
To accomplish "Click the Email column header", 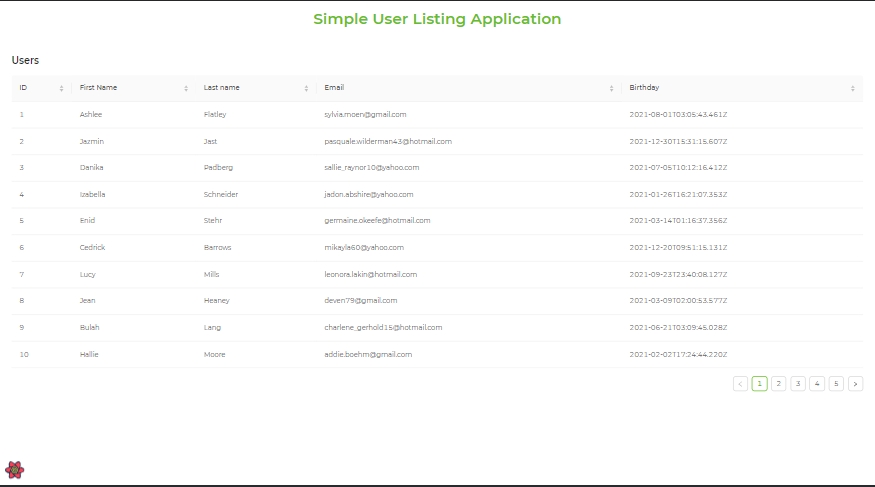I will coord(335,88).
